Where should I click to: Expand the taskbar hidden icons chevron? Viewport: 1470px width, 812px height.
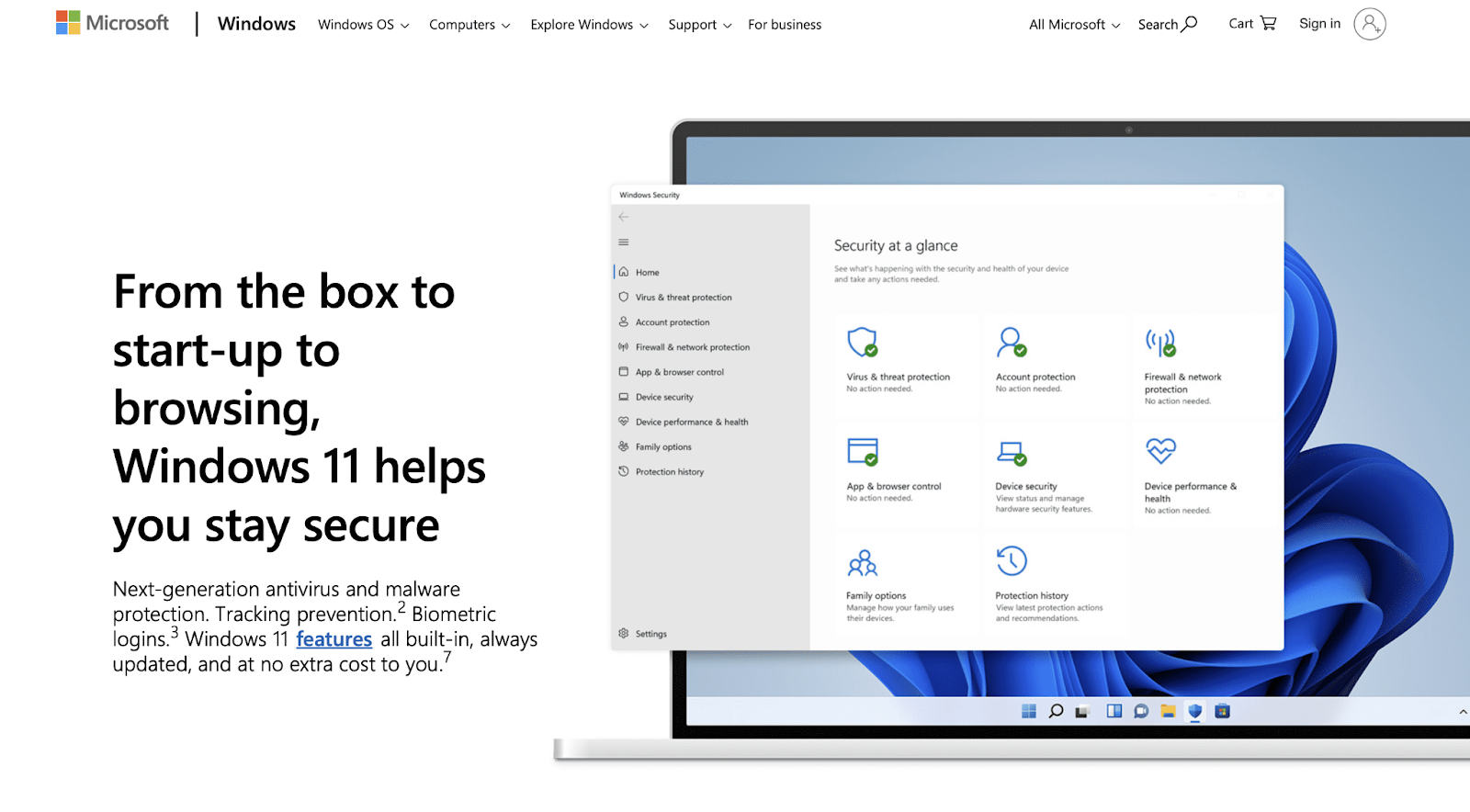pyautogui.click(x=1463, y=712)
